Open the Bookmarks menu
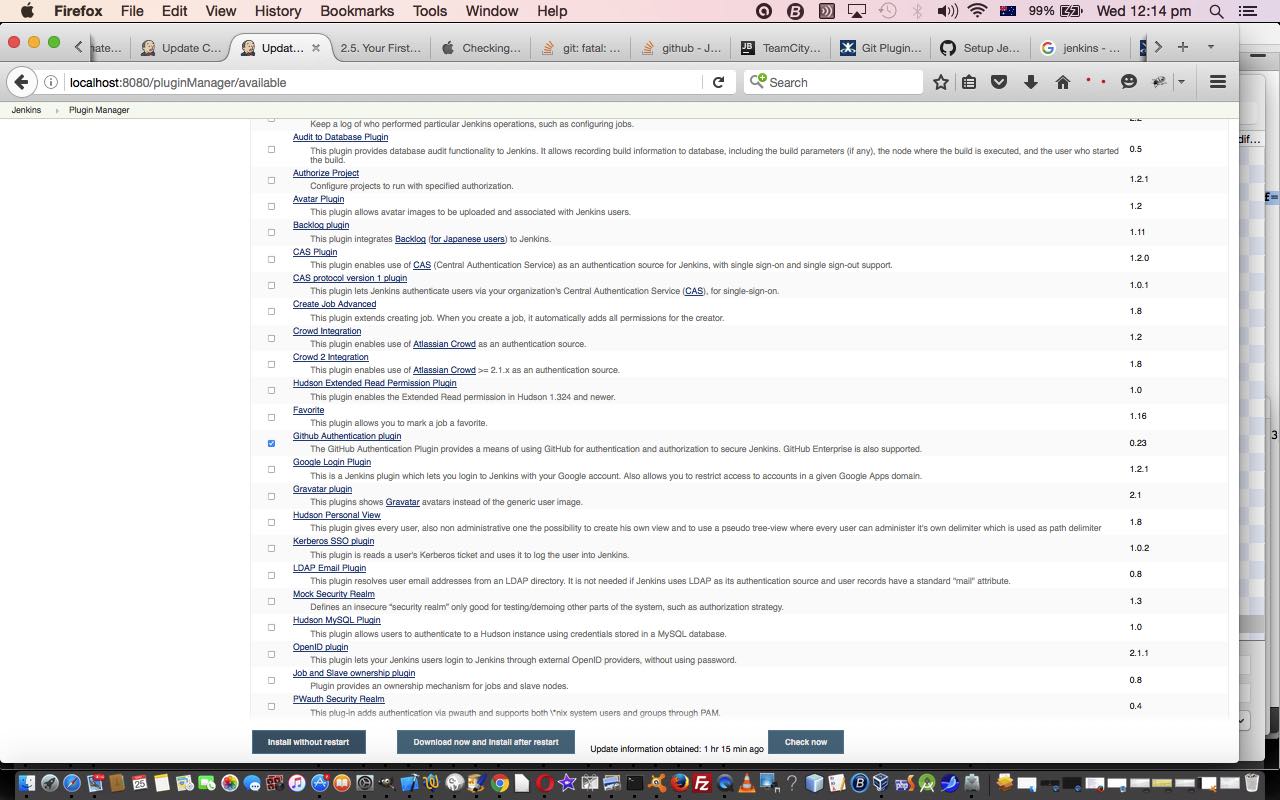 [357, 11]
